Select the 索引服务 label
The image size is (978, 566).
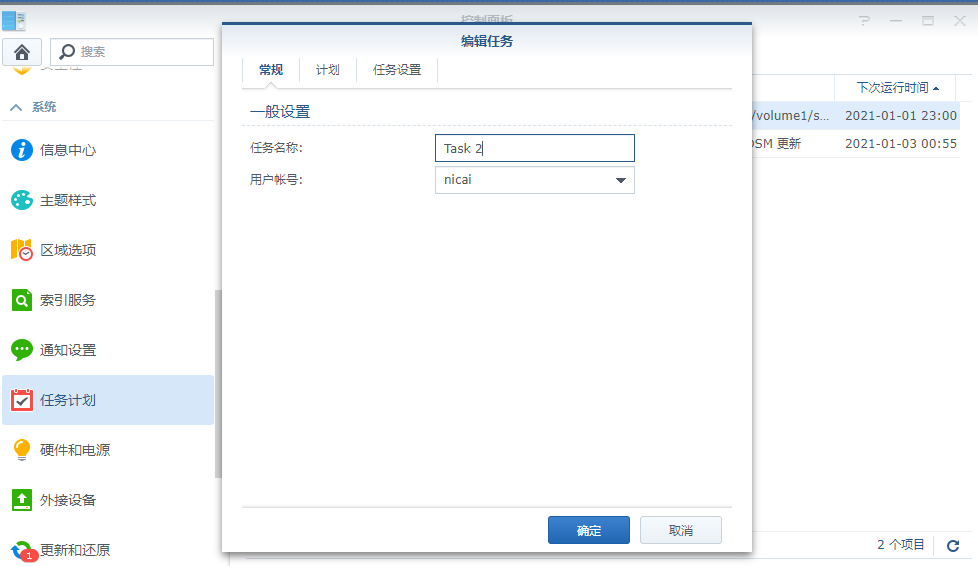tap(68, 300)
